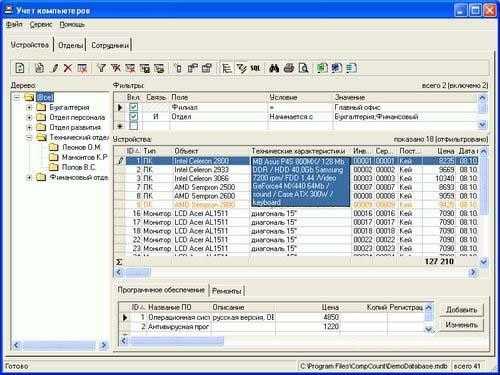Click the funnel filter icon
Viewport: 500px width, 375px height.
[101, 68]
